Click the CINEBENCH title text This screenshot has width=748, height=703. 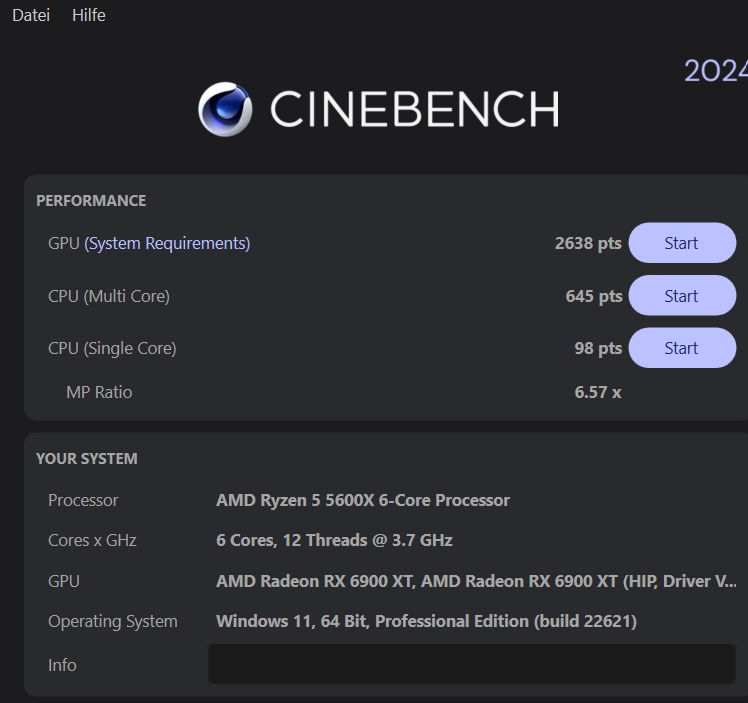(415, 109)
